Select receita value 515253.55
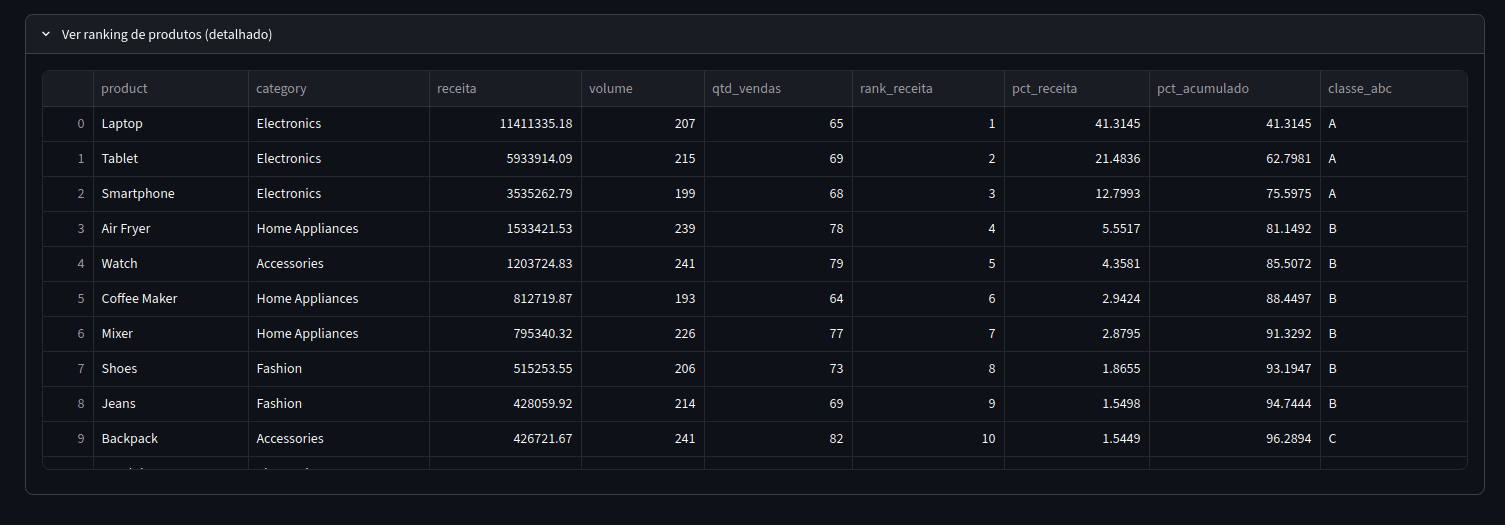This screenshot has height=525, width=1505. pos(505,369)
